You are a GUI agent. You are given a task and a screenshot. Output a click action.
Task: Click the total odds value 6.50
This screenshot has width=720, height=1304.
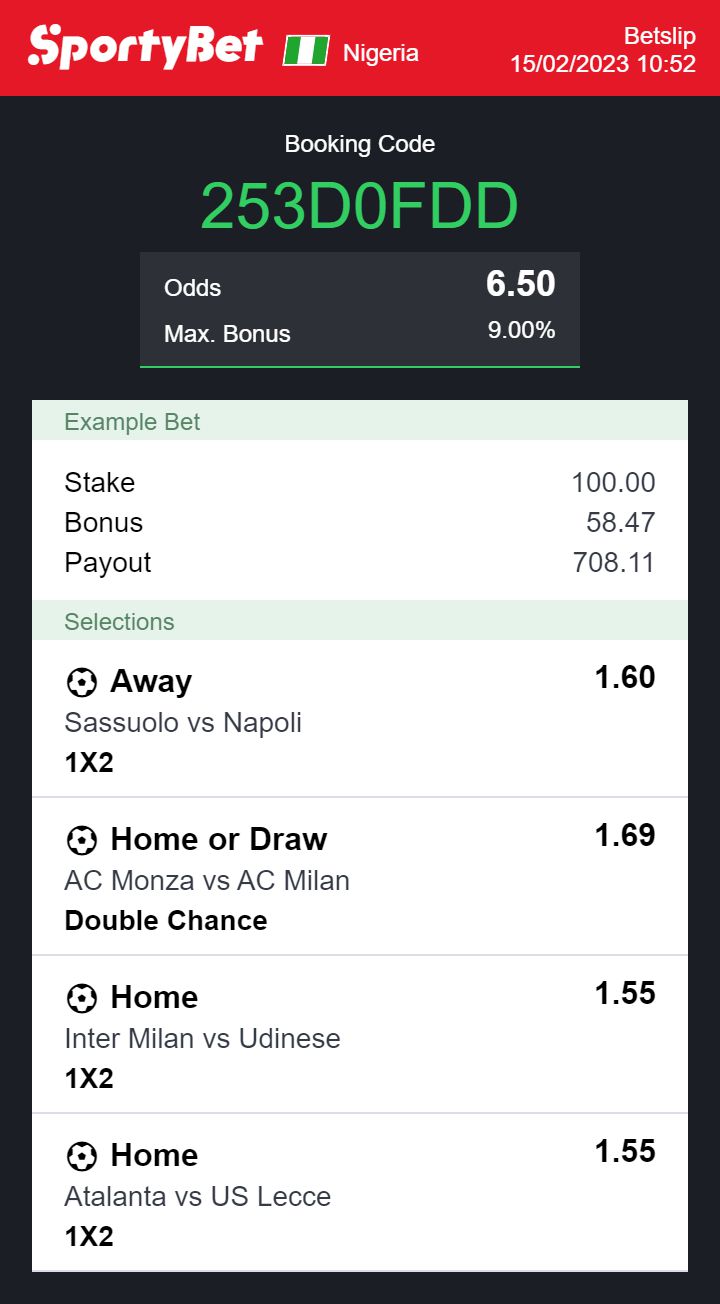[520, 285]
